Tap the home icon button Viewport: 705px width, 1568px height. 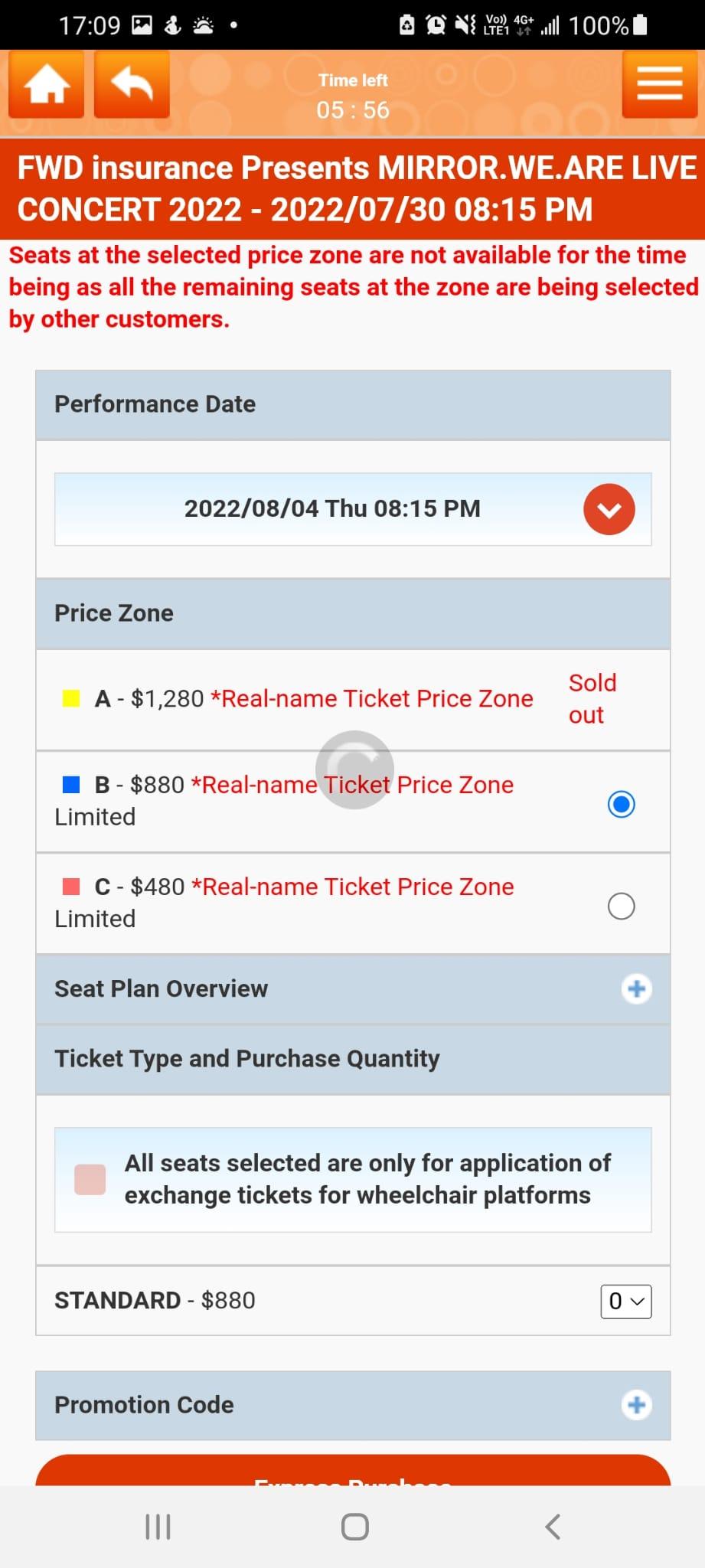[x=46, y=84]
